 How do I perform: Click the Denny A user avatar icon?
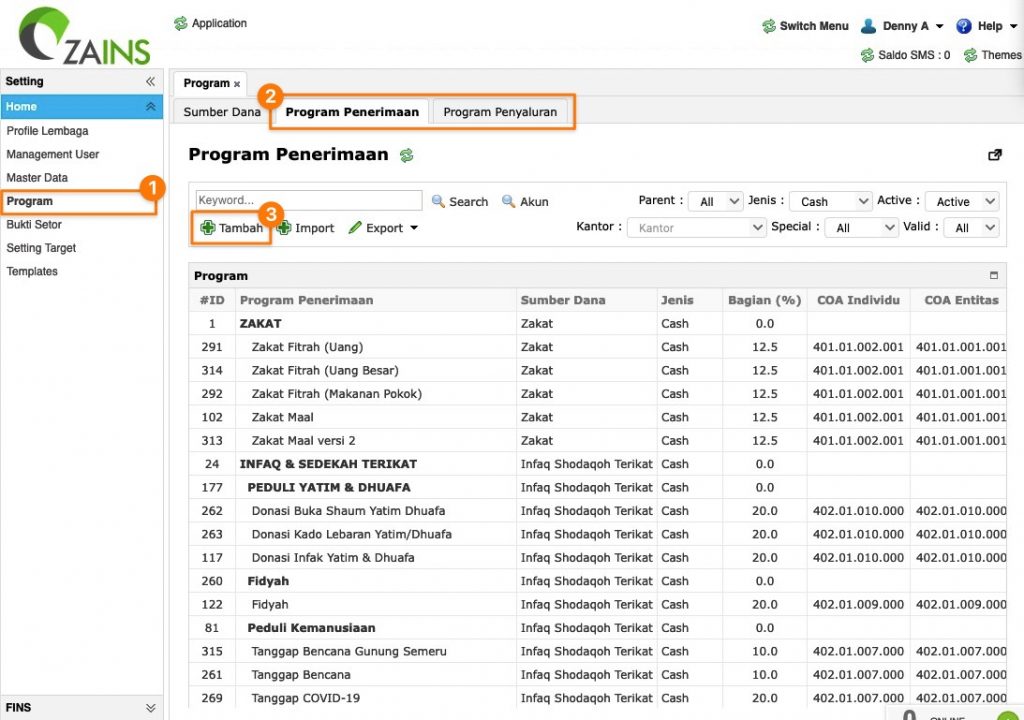tap(868, 26)
